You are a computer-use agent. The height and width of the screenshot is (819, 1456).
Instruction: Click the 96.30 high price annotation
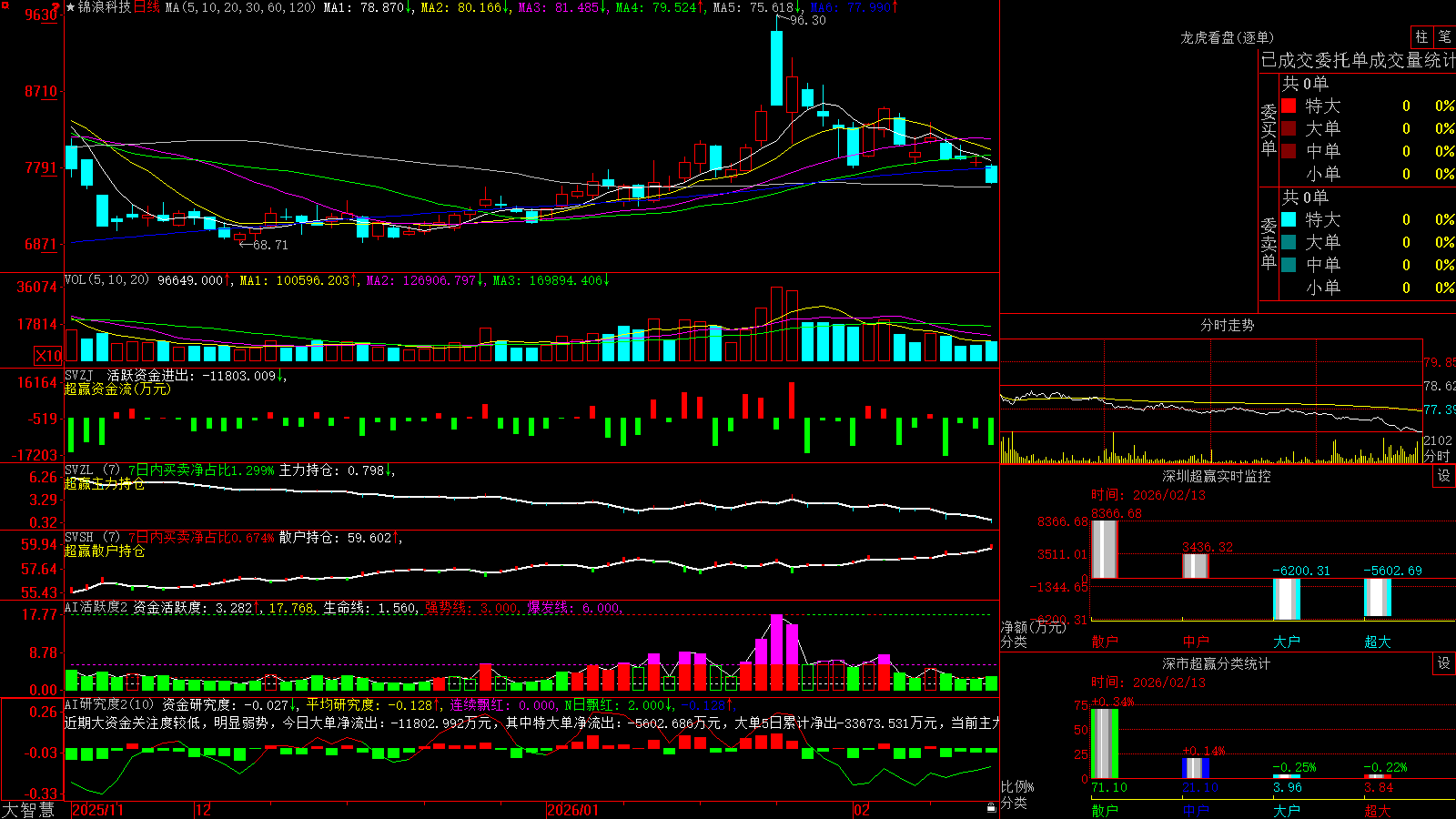(808, 20)
